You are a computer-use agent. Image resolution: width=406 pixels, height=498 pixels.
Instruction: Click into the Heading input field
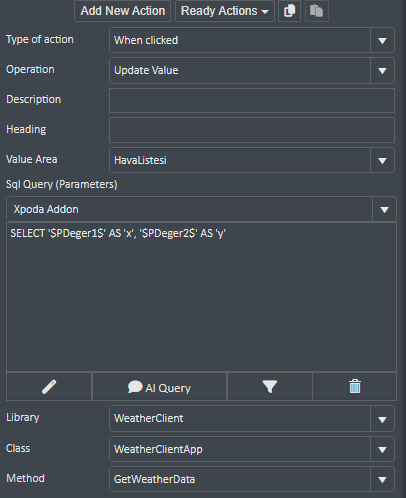click(x=252, y=130)
